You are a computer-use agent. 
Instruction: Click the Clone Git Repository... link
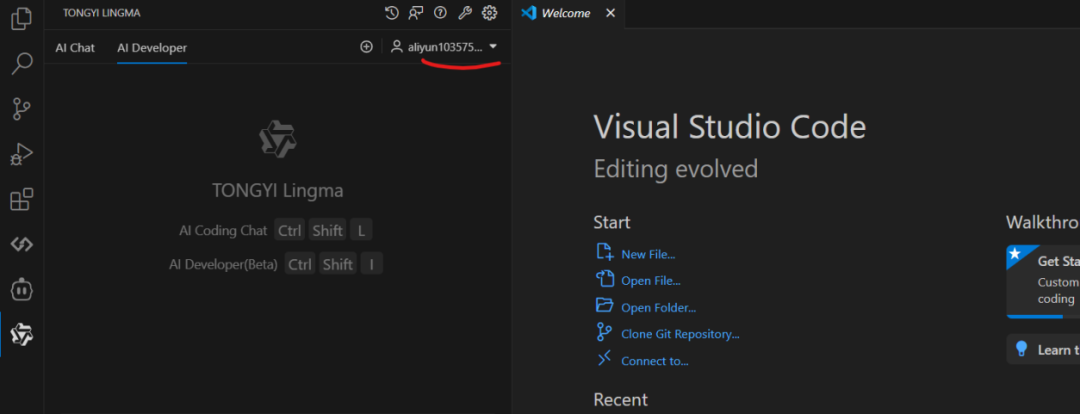[x=681, y=334]
